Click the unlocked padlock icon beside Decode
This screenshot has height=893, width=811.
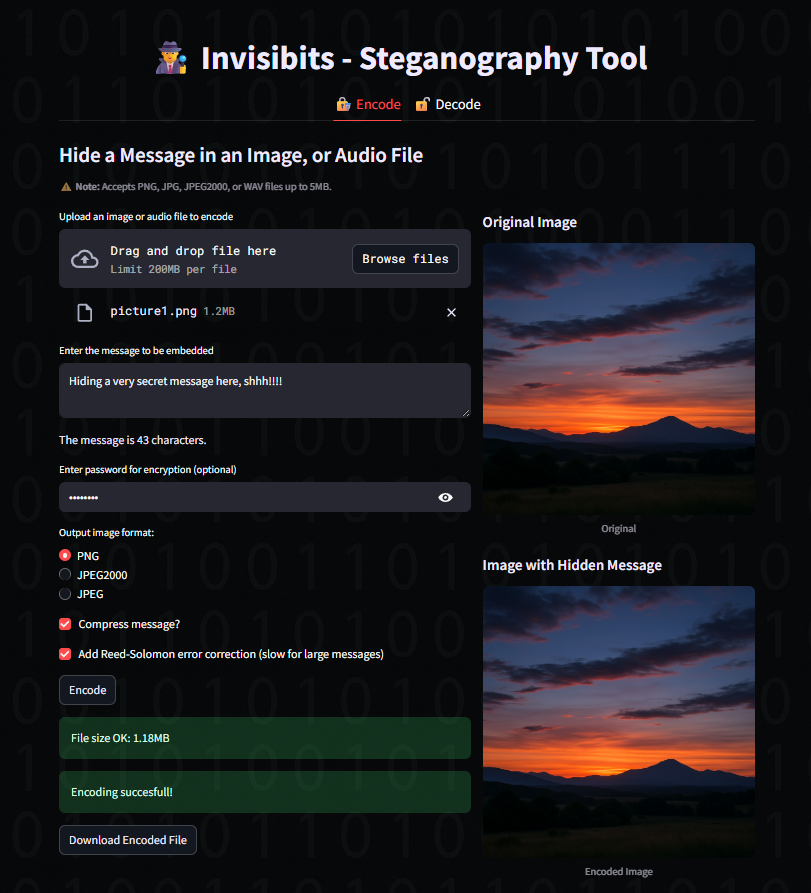(x=422, y=104)
